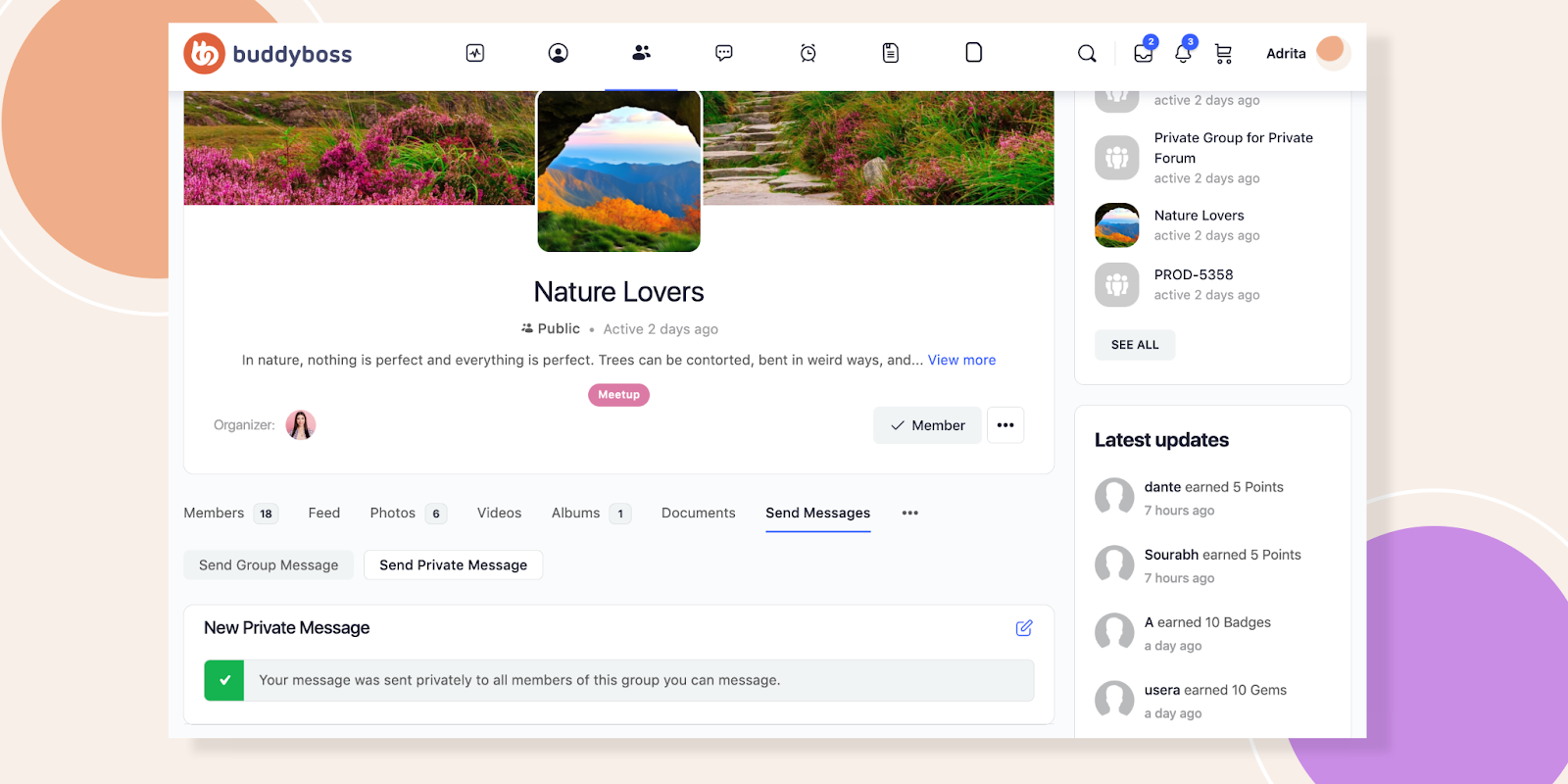This screenshot has width=1568, height=784.
Task: Open the PROD-5358 group link
Action: point(1194,275)
